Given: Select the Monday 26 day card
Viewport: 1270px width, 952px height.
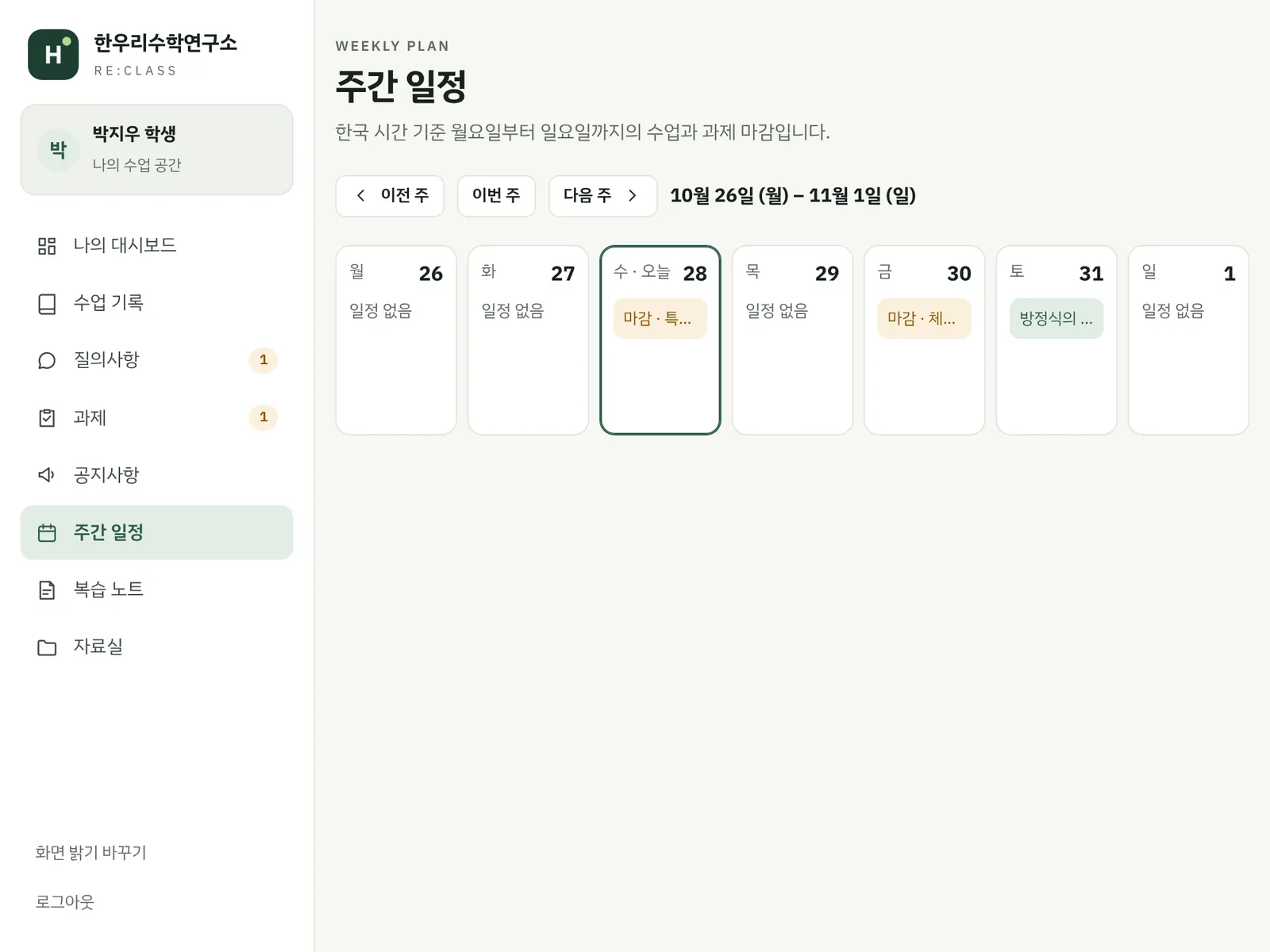Looking at the screenshot, I should click(x=396, y=340).
